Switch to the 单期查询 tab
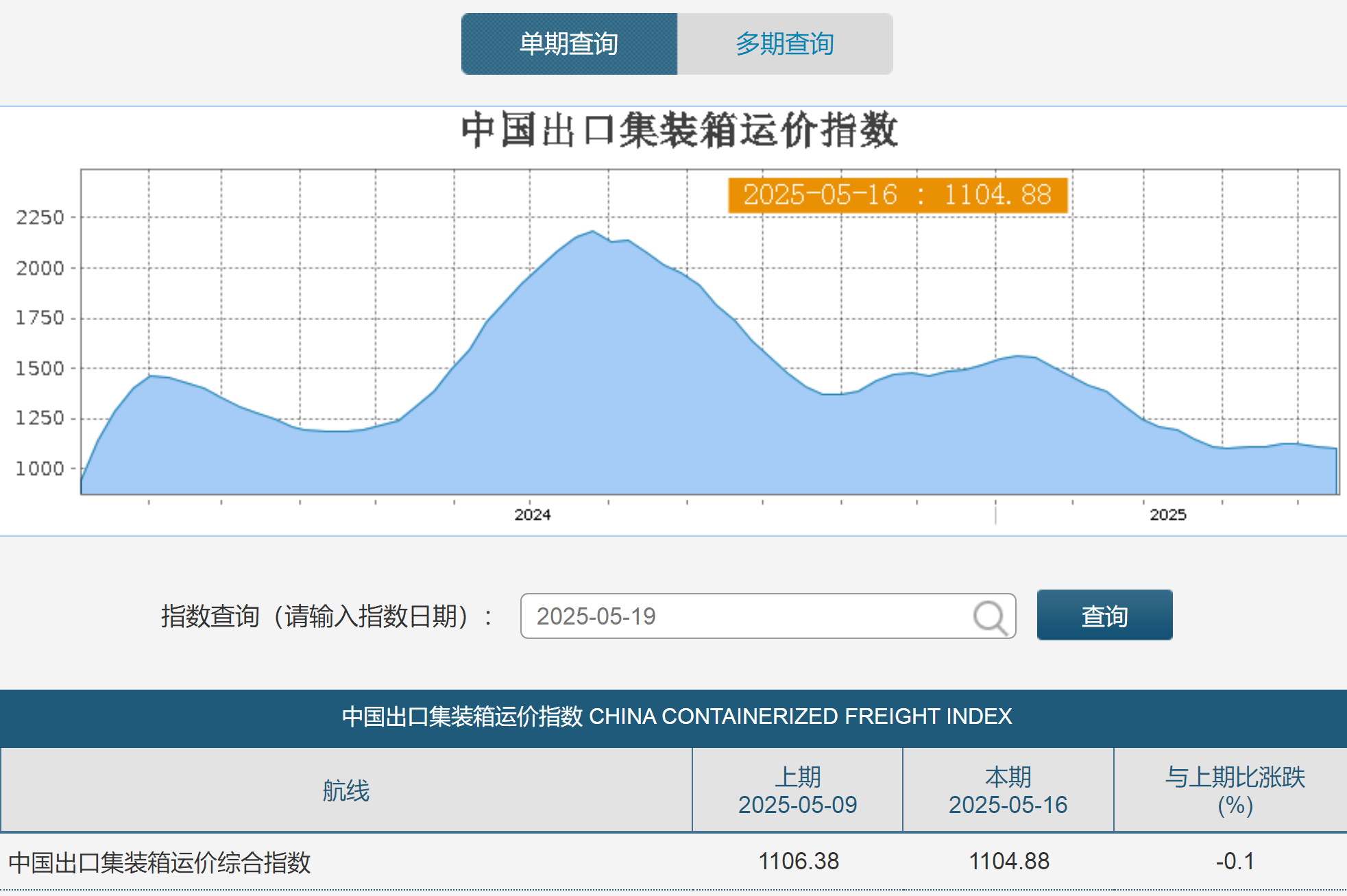The height and width of the screenshot is (896, 1347). (x=569, y=44)
